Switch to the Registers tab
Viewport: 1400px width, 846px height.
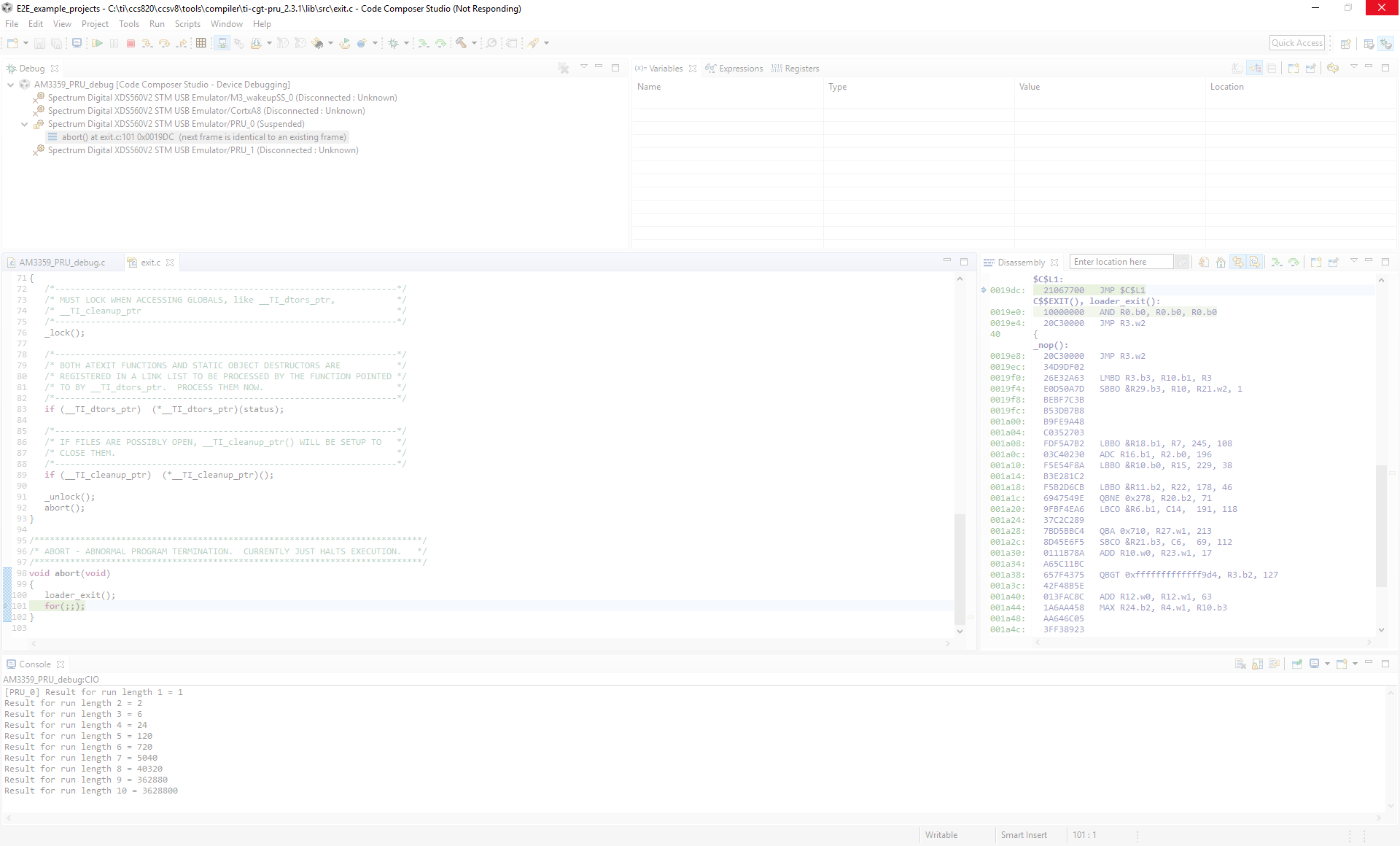click(x=801, y=69)
